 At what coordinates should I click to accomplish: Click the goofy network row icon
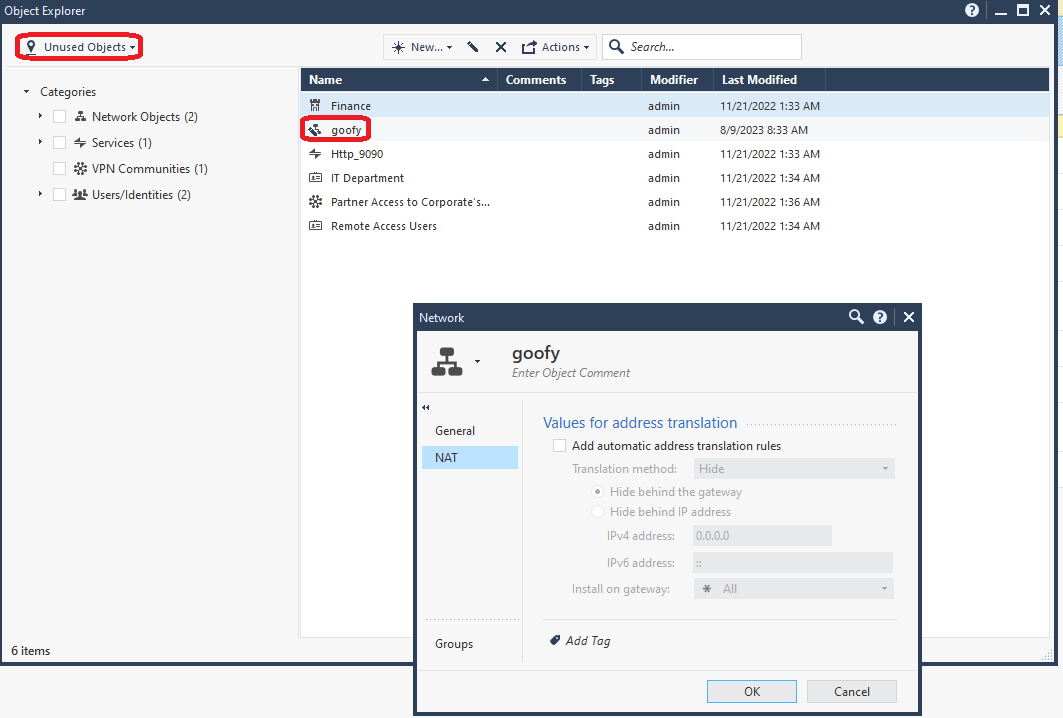(x=315, y=129)
